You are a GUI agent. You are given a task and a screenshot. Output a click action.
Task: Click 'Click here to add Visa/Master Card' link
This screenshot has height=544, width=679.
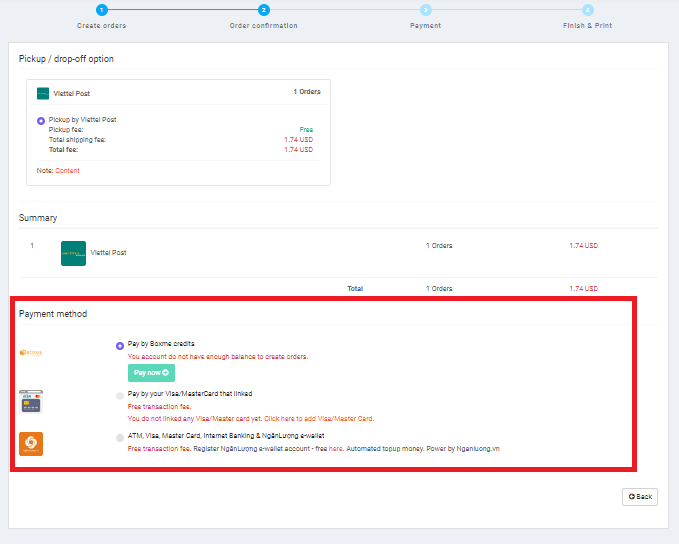tap(319, 418)
